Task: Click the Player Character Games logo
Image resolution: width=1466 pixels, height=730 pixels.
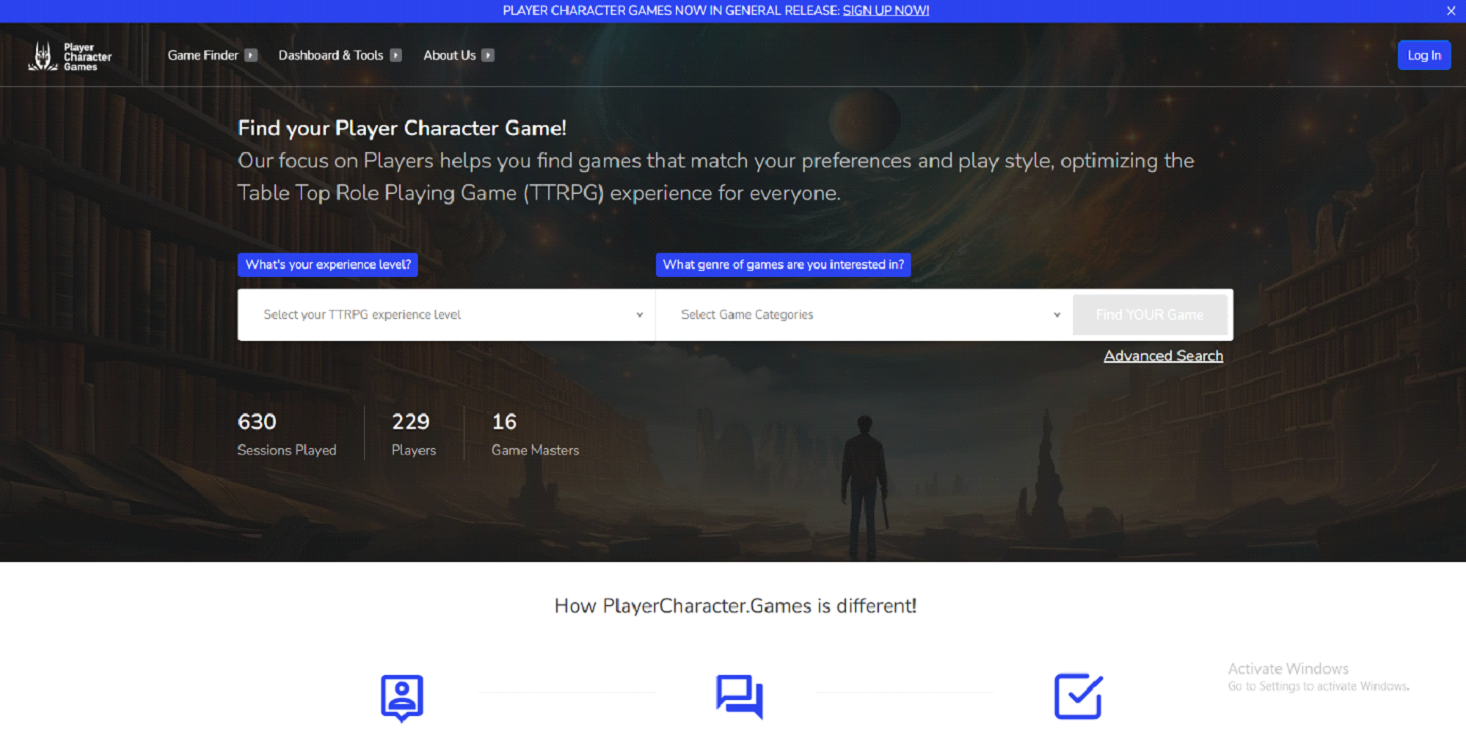Action: click(x=70, y=56)
